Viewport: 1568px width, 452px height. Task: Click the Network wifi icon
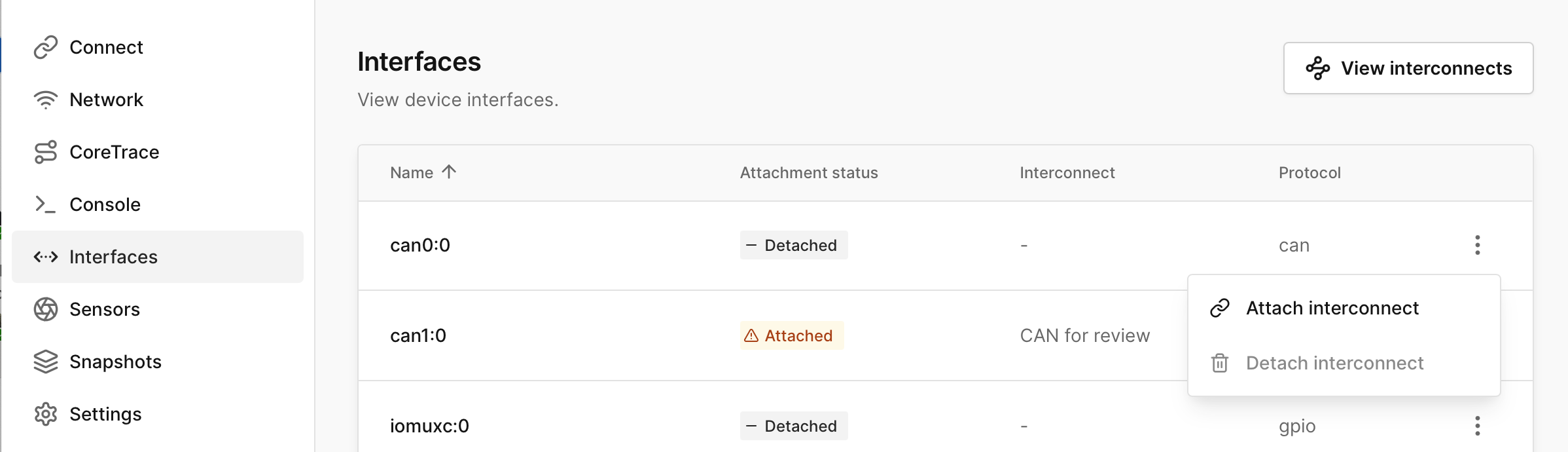pyautogui.click(x=46, y=100)
